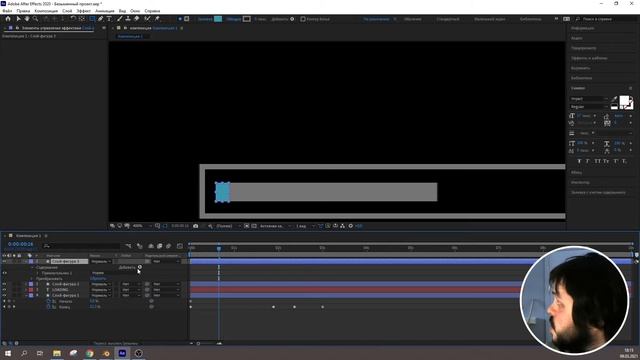The image size is (640, 360).
Task: Open blend mode dropdown of LOADING layer
Action: tap(101, 290)
